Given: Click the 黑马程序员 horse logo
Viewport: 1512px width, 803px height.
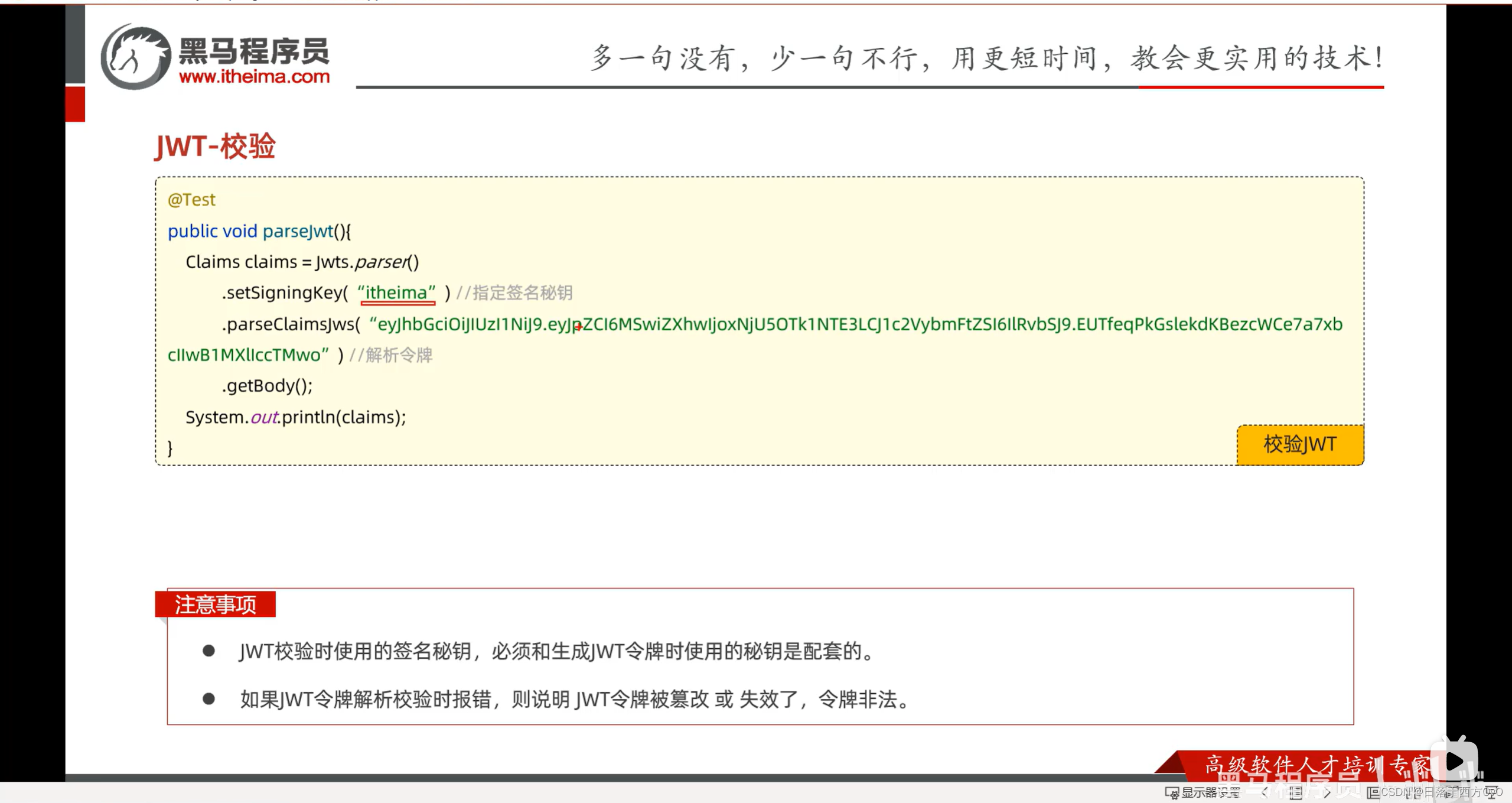Looking at the screenshot, I should click(x=136, y=57).
